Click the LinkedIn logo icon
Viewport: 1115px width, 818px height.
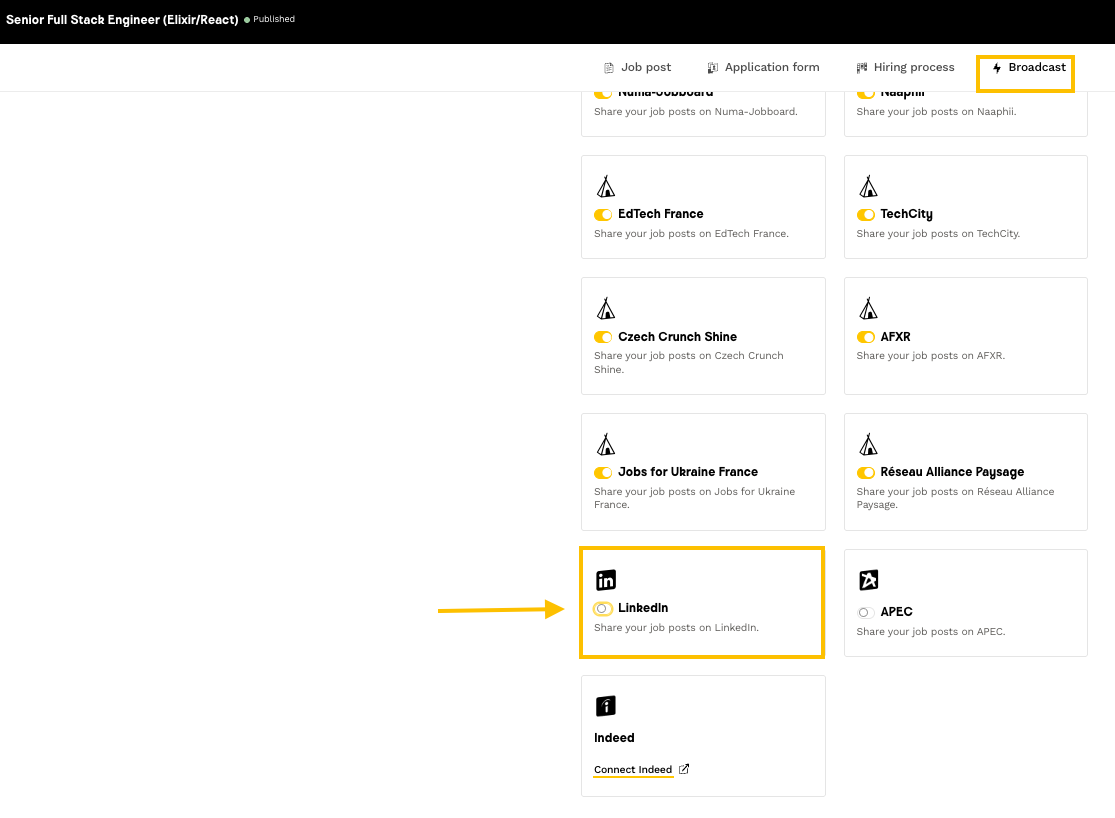605,580
